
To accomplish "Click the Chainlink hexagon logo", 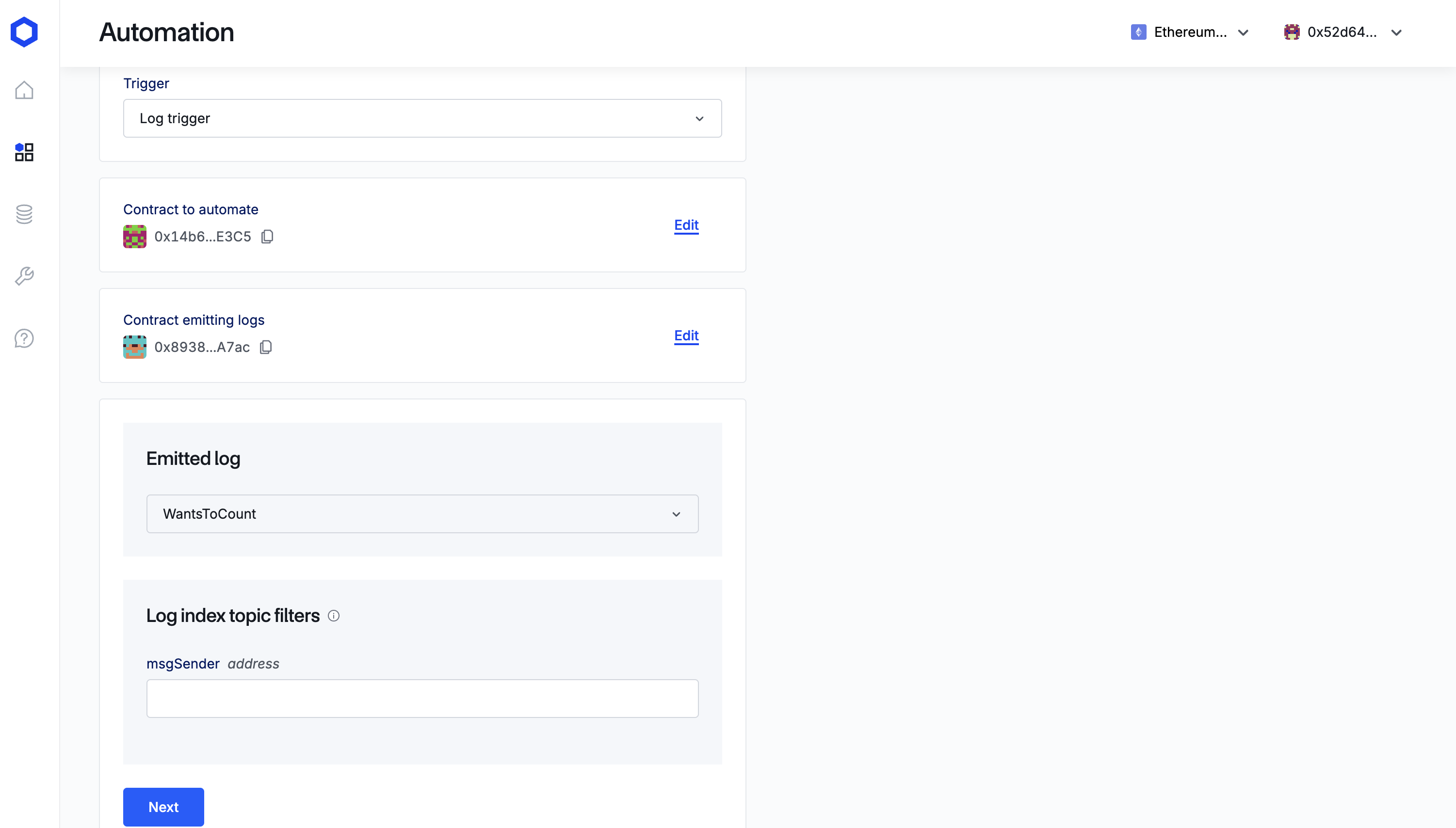I will [x=24, y=32].
